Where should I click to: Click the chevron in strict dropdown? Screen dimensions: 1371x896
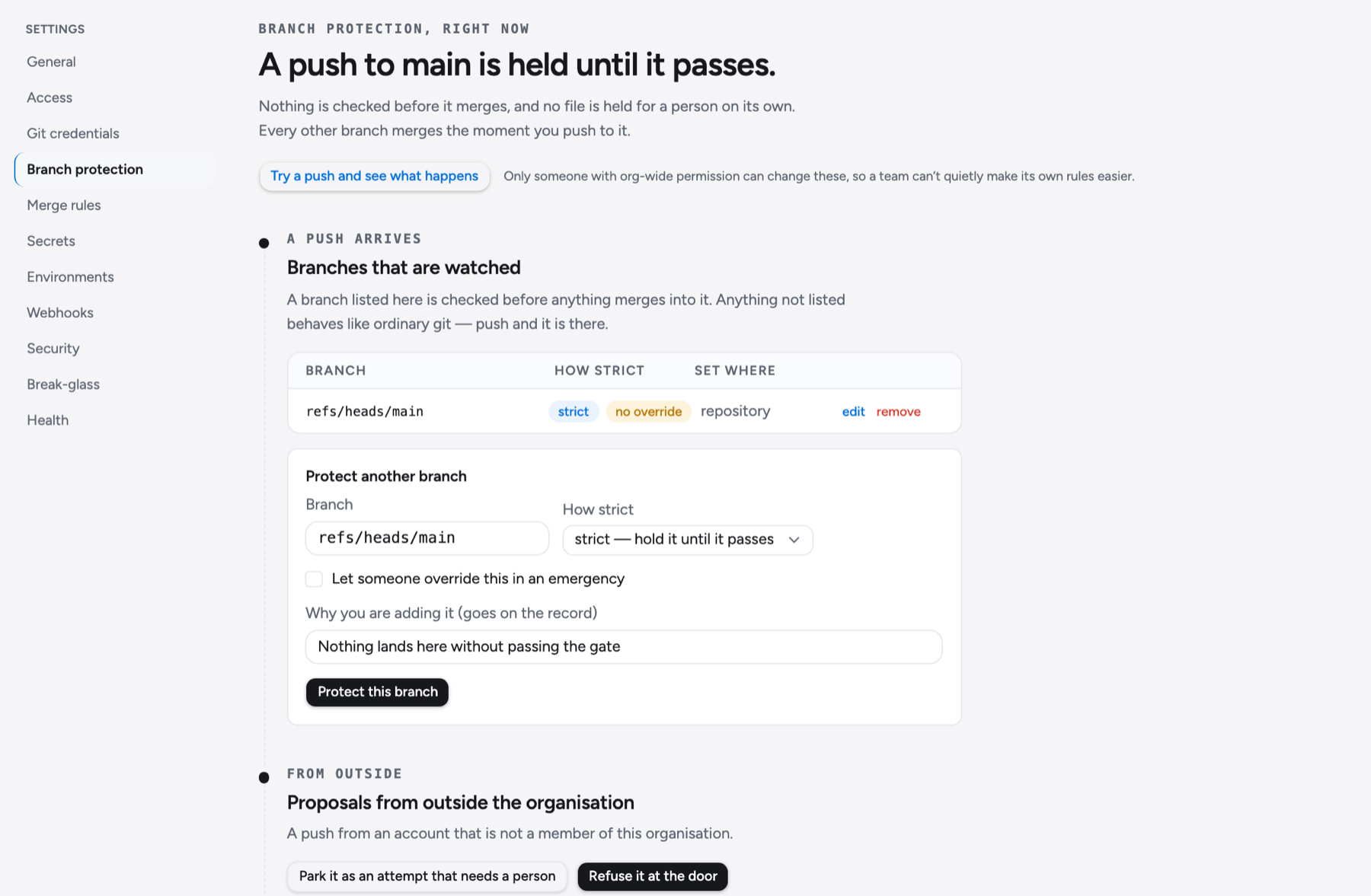[794, 540]
